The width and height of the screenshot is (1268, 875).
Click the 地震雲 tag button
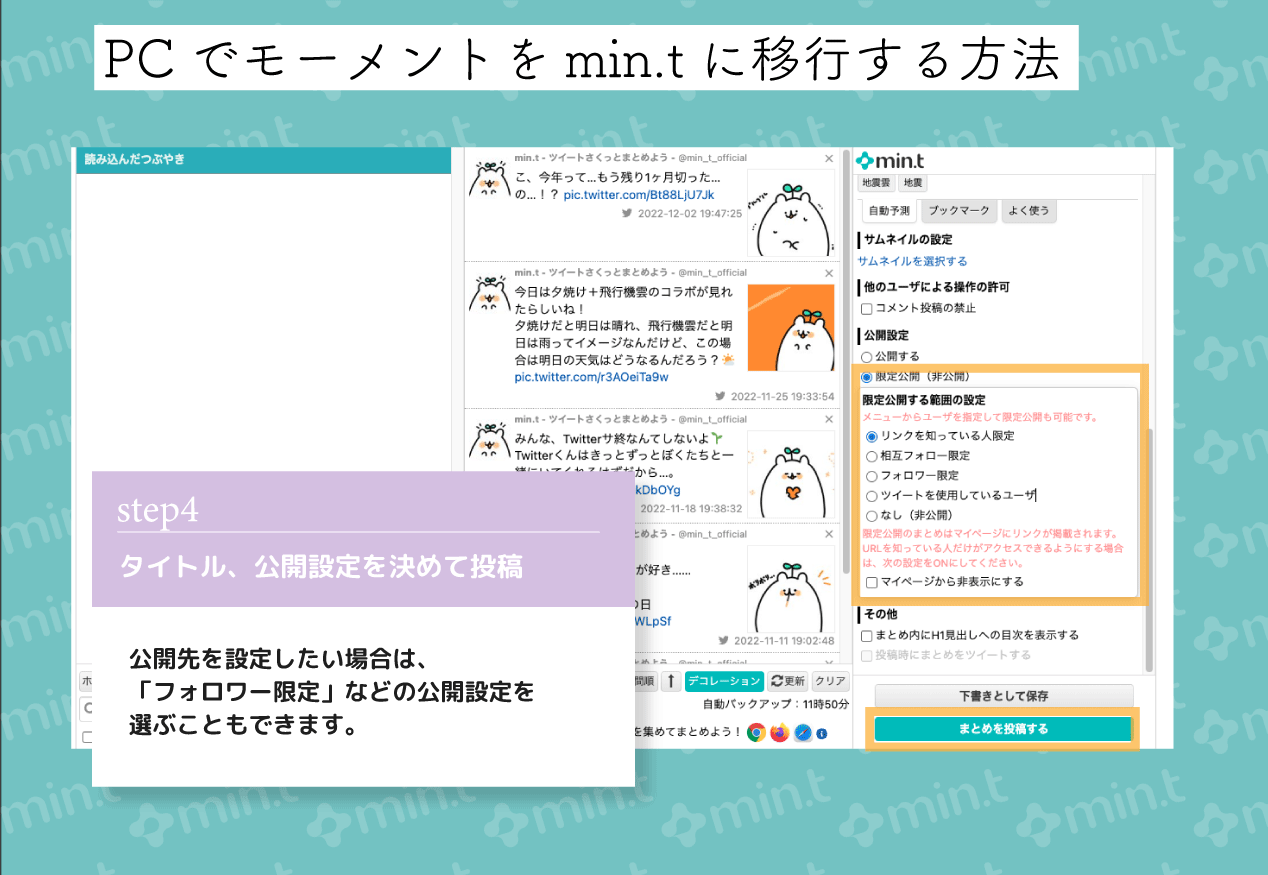coord(877,183)
